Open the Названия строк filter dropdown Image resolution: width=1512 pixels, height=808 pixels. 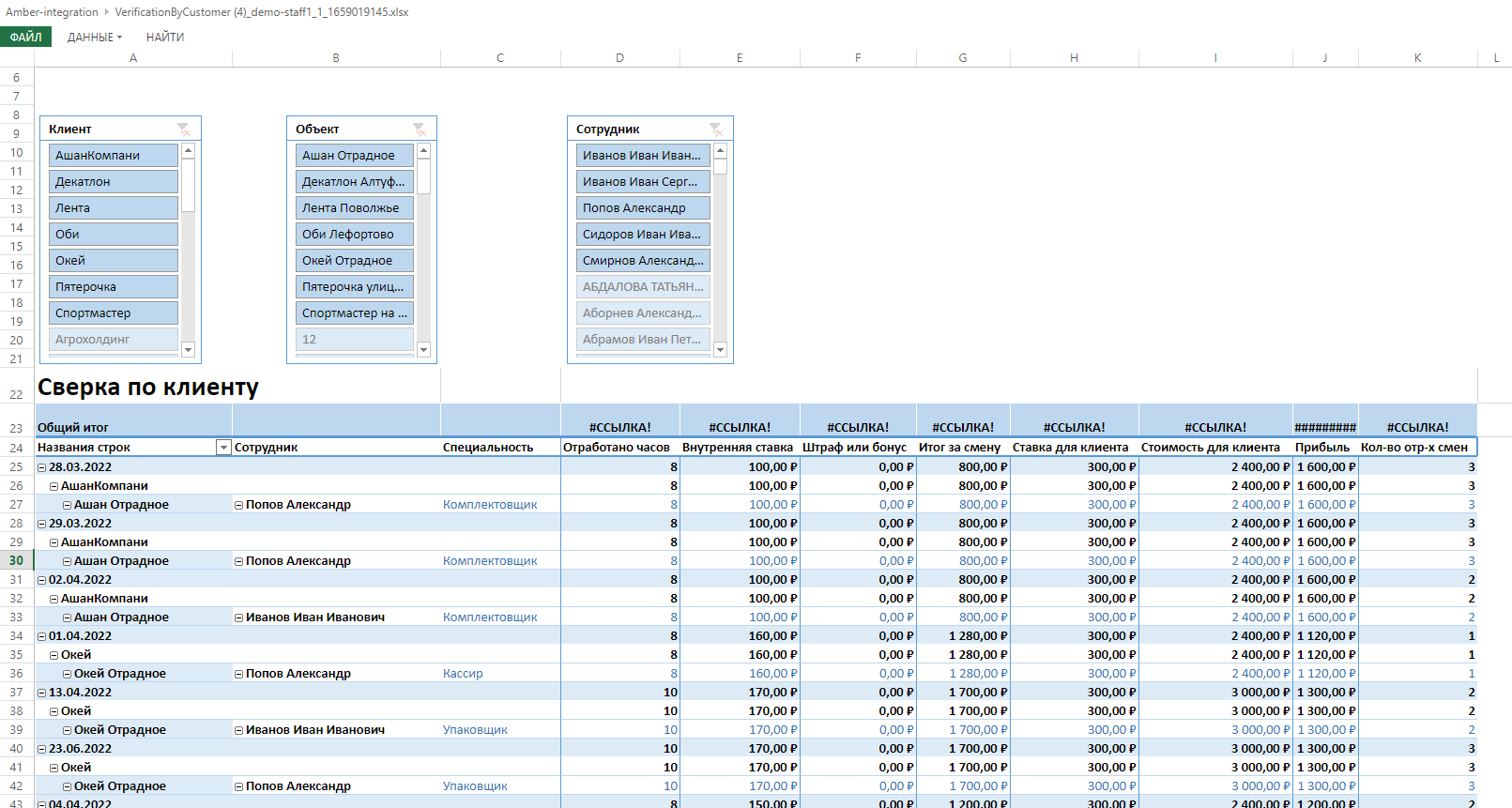[223, 448]
